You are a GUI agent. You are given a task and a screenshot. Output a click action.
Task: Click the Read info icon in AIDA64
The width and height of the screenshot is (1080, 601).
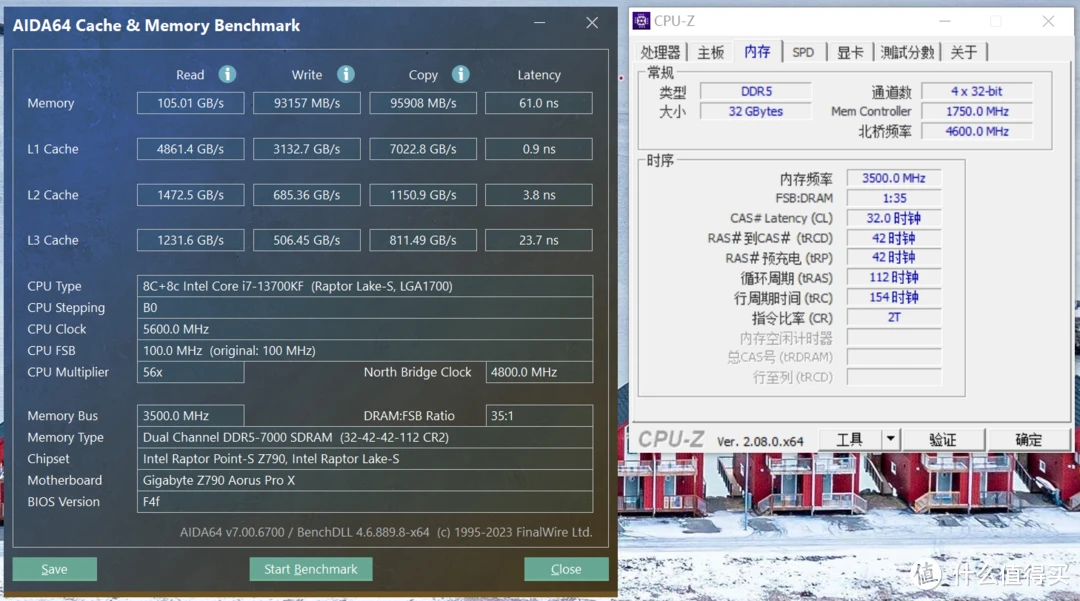point(227,74)
